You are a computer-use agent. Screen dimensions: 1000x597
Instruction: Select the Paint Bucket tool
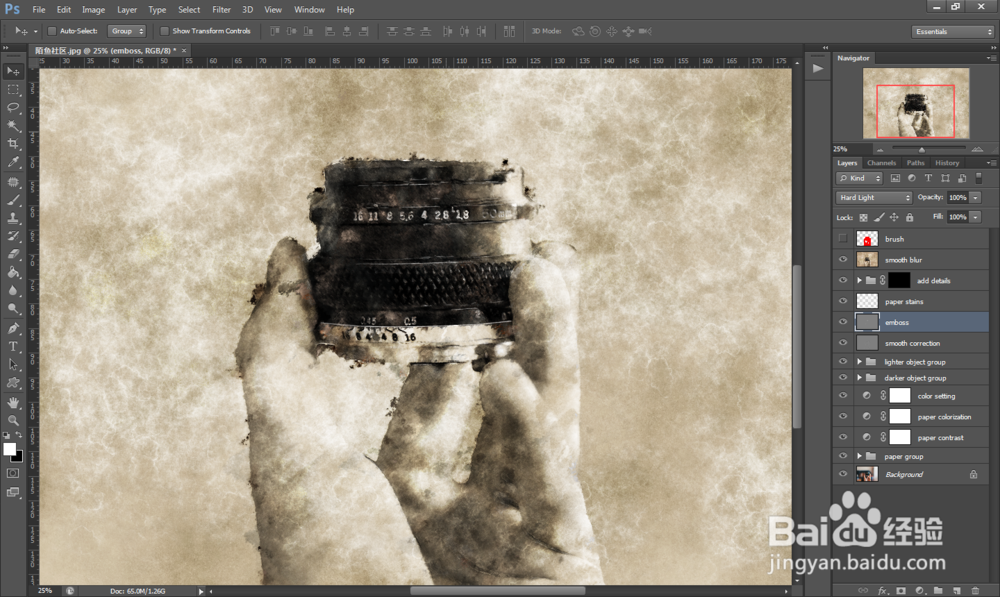point(13,272)
